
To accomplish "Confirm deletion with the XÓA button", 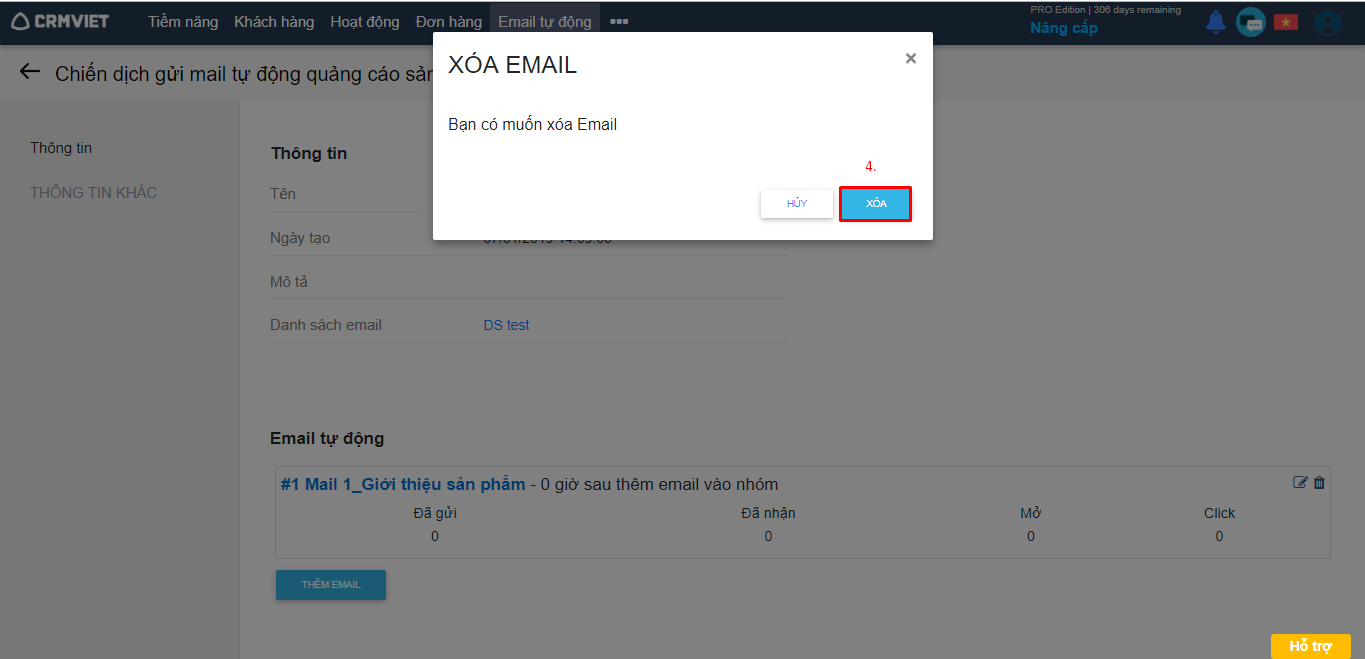I will pyautogui.click(x=876, y=204).
